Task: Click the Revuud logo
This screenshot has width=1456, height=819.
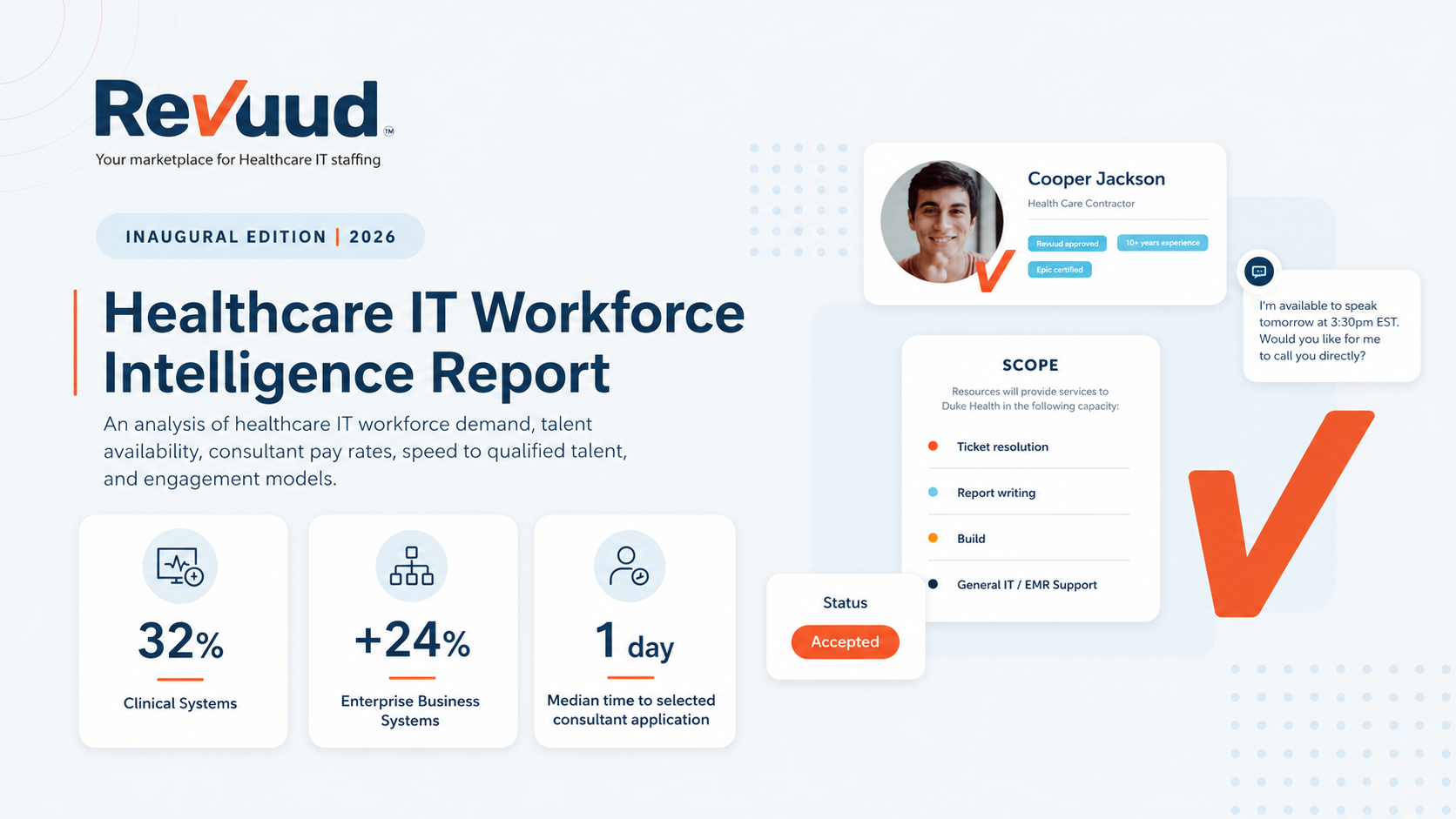Action: pyautogui.click(x=243, y=109)
